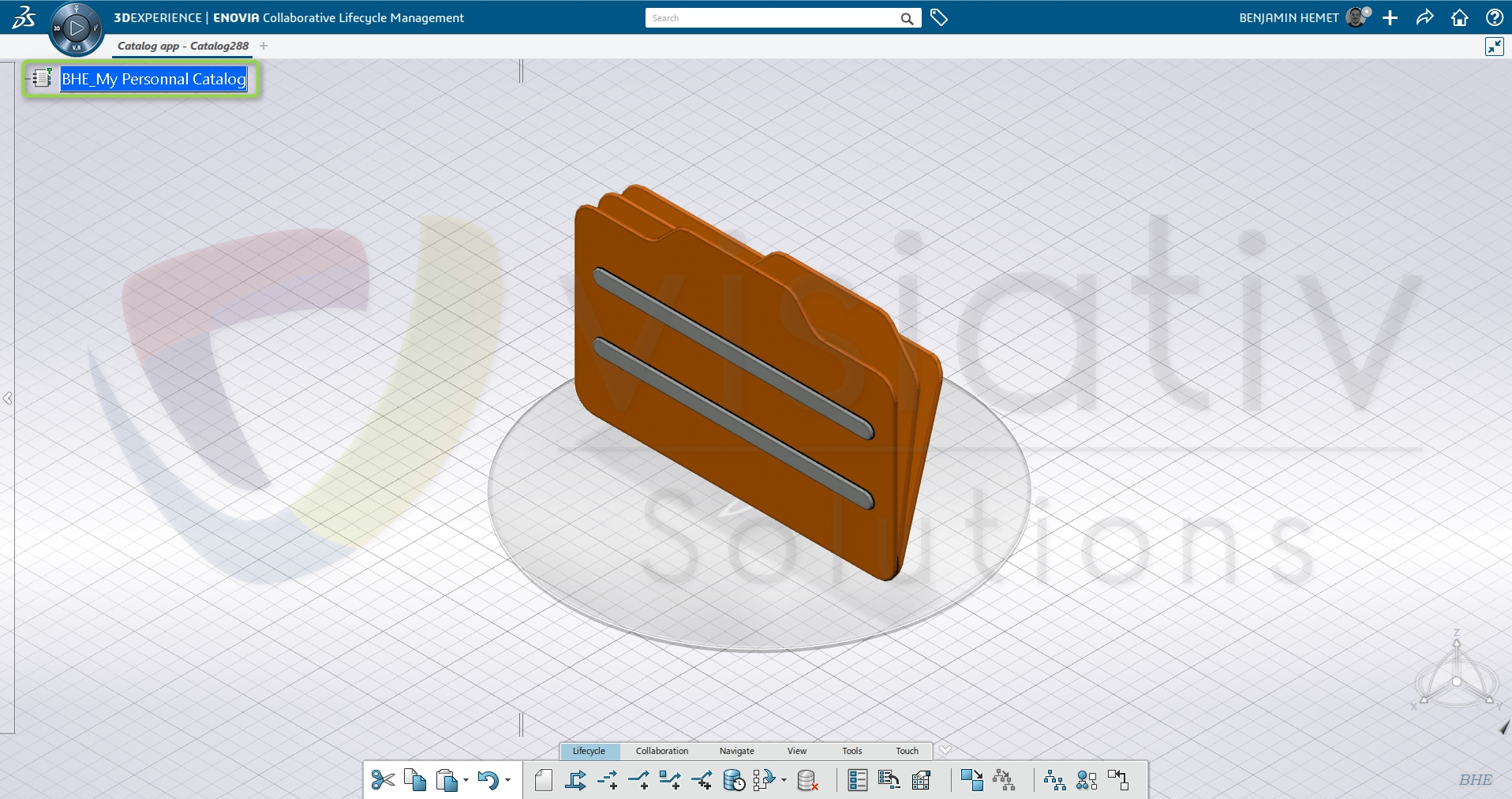Viewport: 1512px width, 799px height.
Task: Click the catalog tree node icon
Action: coord(41,78)
